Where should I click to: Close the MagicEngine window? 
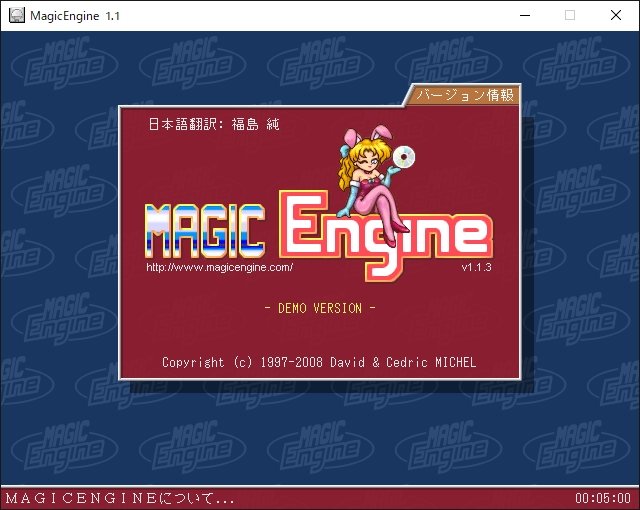point(616,15)
